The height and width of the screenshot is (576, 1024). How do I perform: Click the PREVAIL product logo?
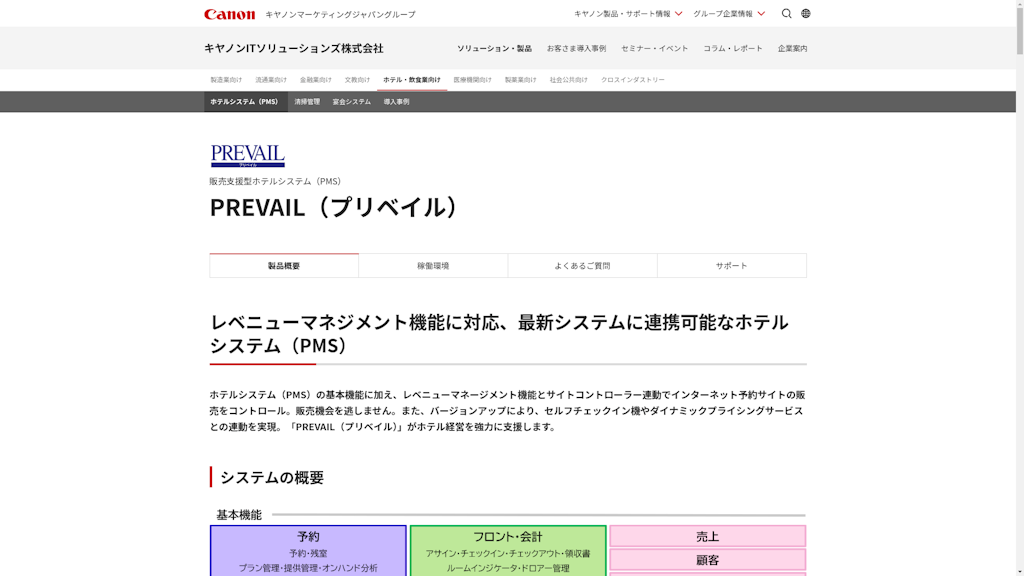pos(247,155)
